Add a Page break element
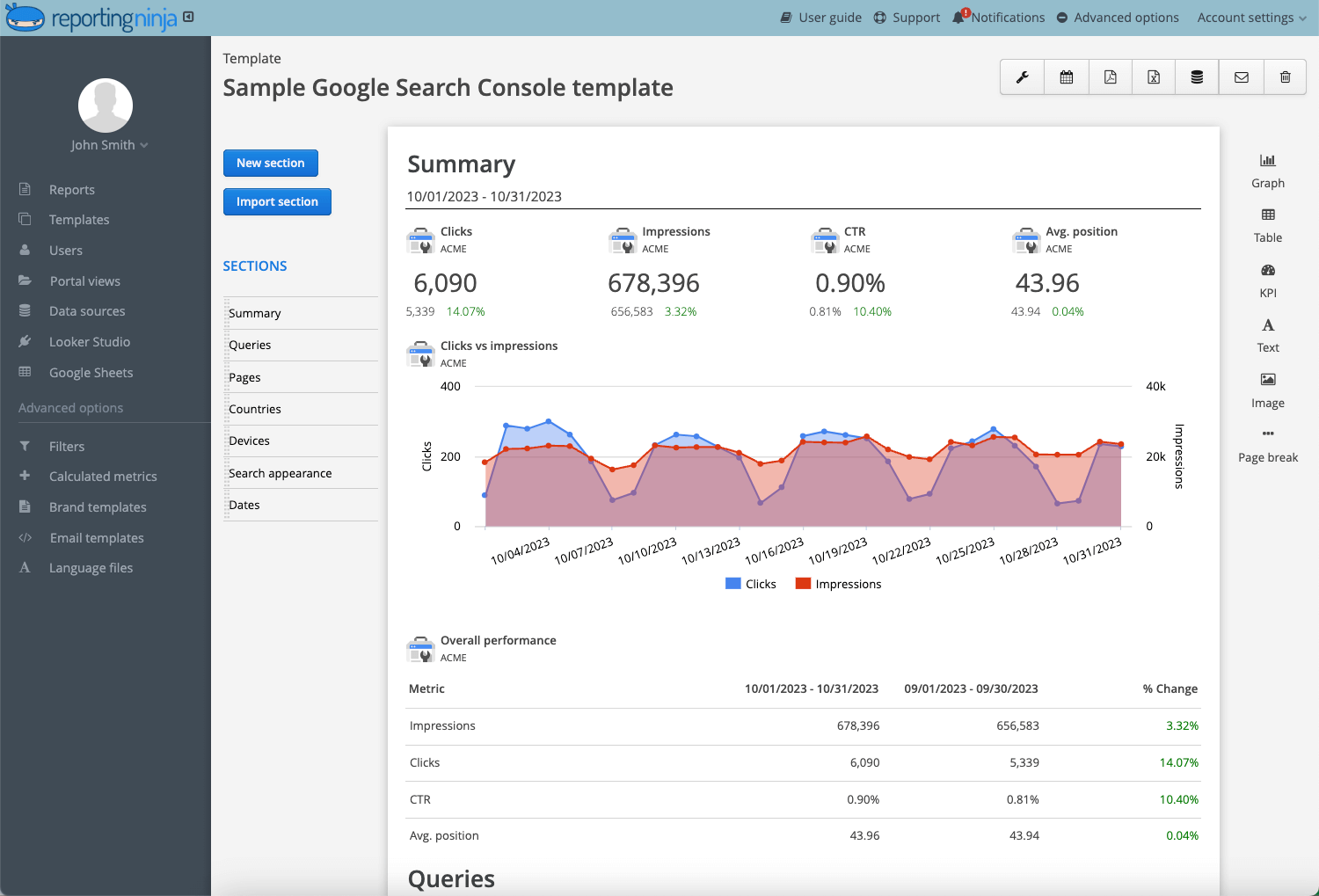Image resolution: width=1319 pixels, height=896 pixels. [1267, 444]
